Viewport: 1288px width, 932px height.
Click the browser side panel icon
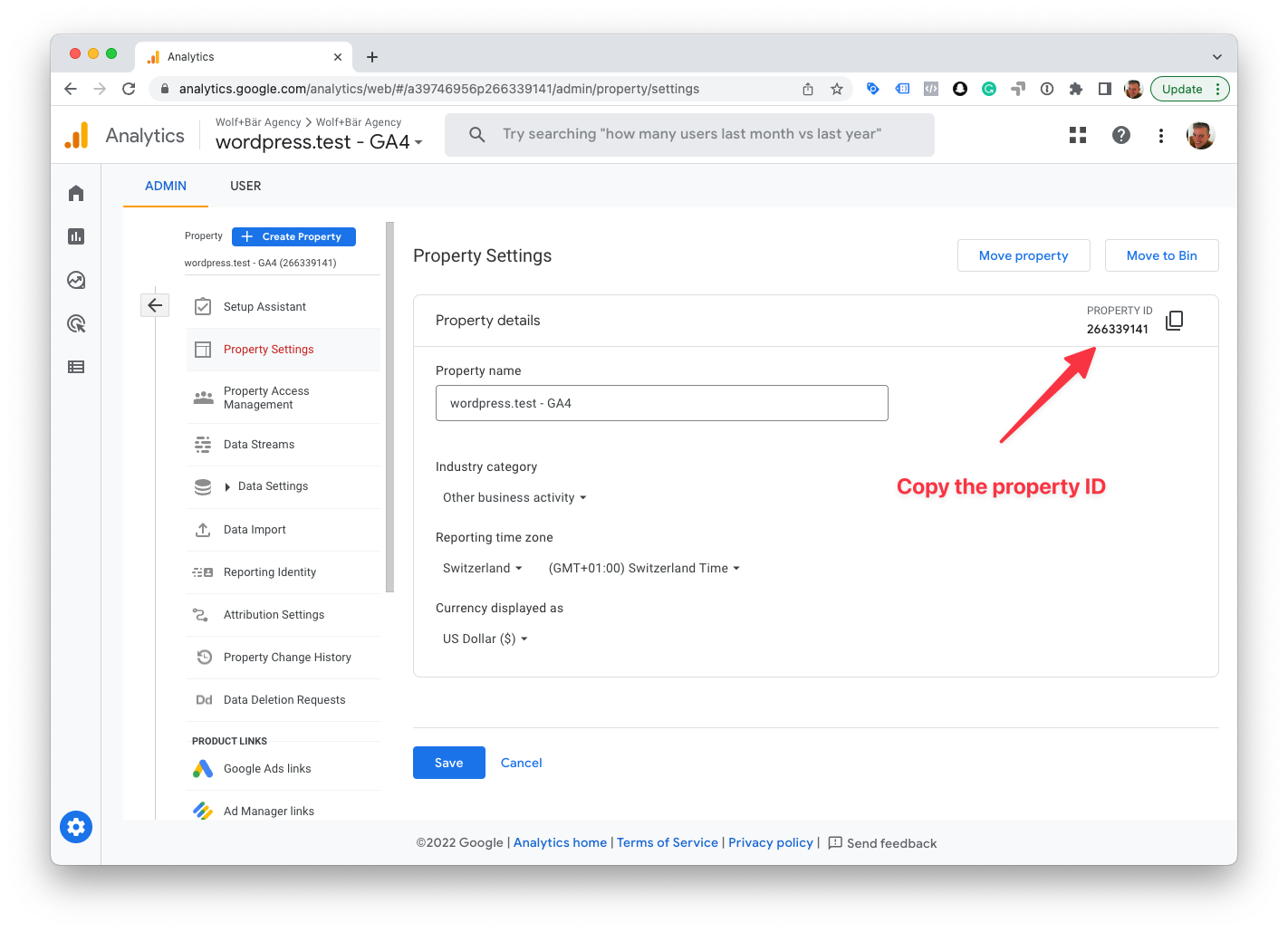[x=1105, y=89]
